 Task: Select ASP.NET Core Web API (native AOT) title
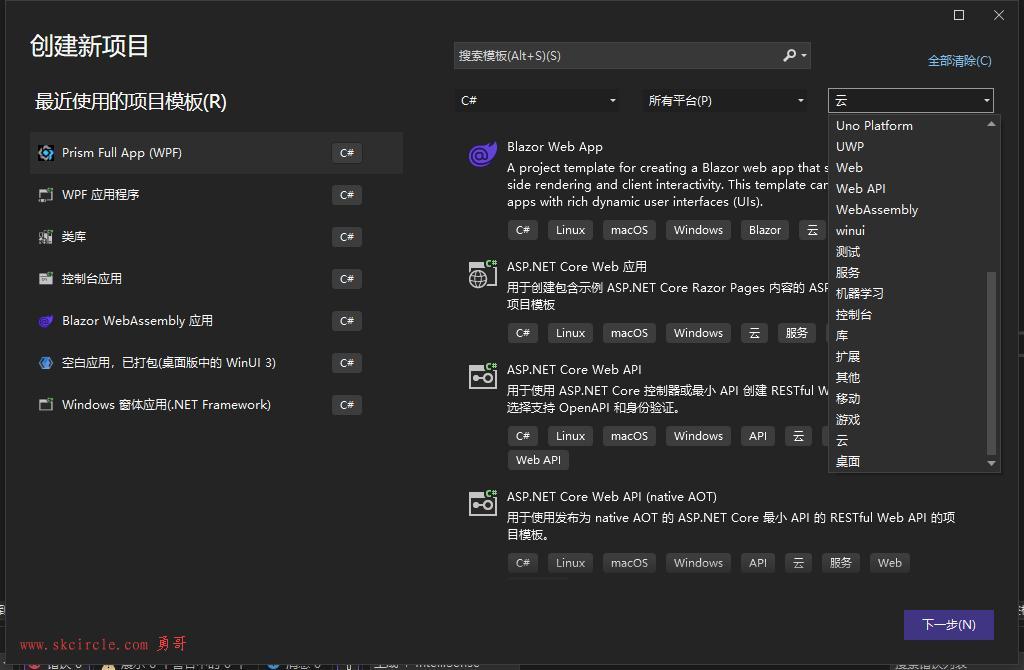(611, 497)
